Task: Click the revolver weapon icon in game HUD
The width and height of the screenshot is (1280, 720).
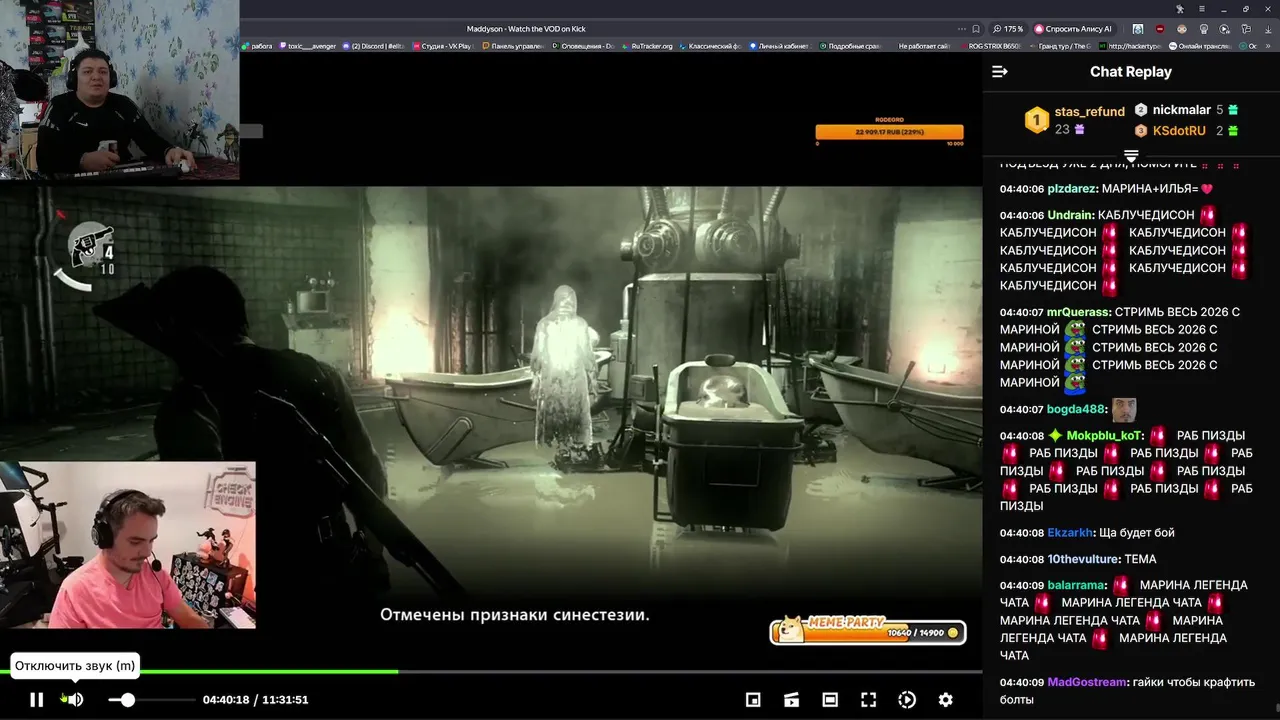Action: (90, 247)
